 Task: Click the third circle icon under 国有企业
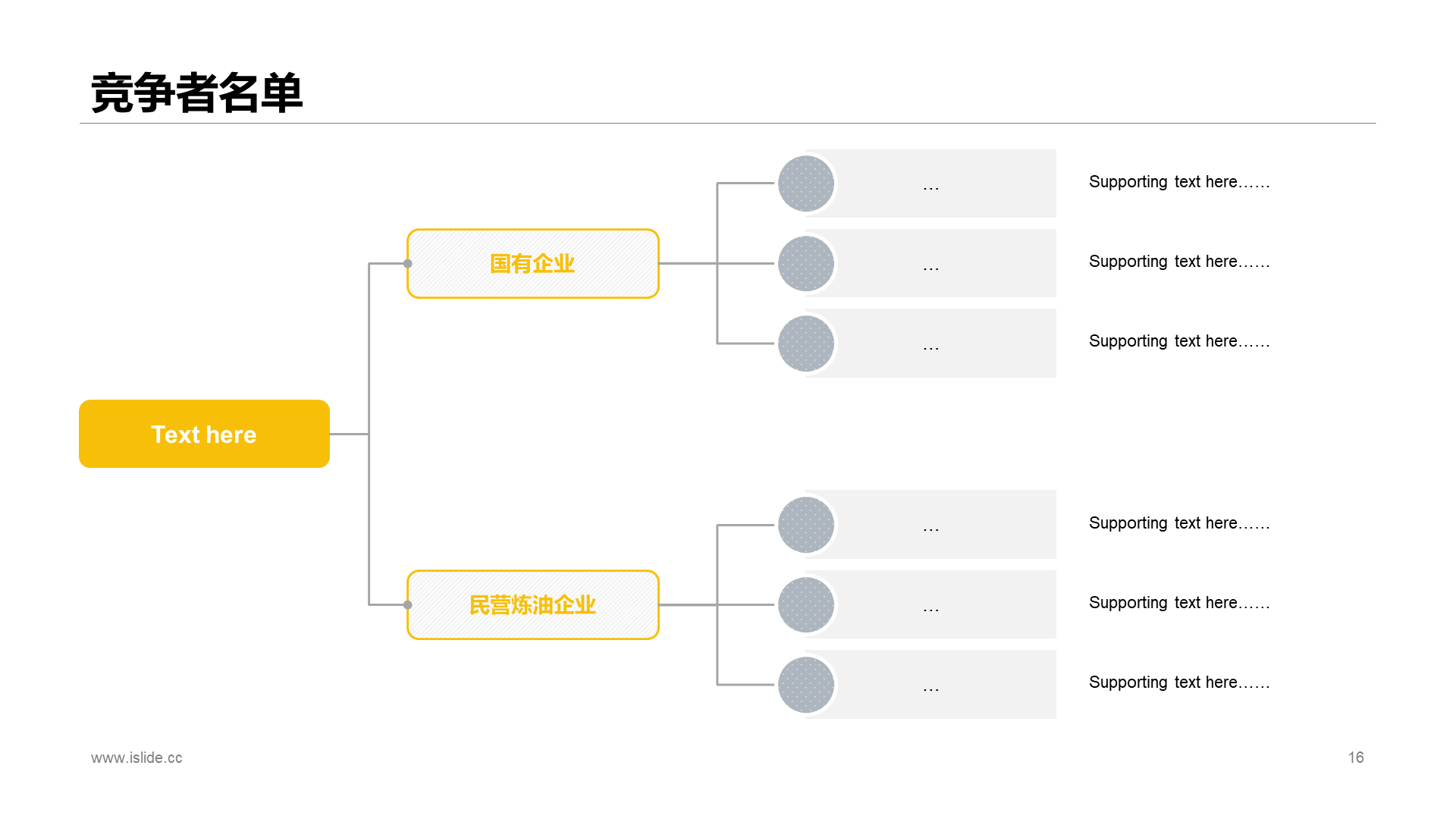(806, 344)
